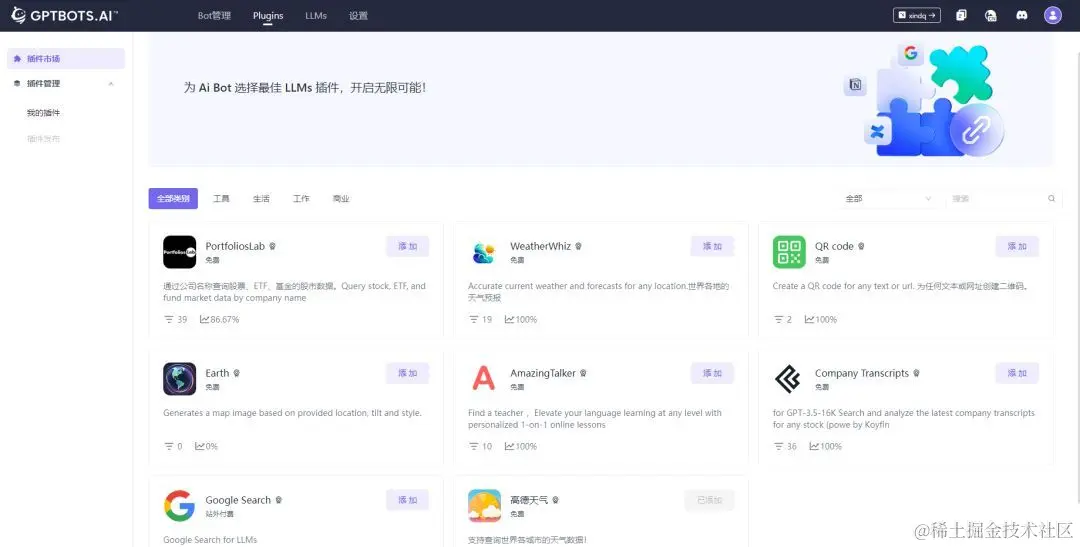Open the Discord icon in the header
The image size is (1080, 547).
[x=1021, y=15]
